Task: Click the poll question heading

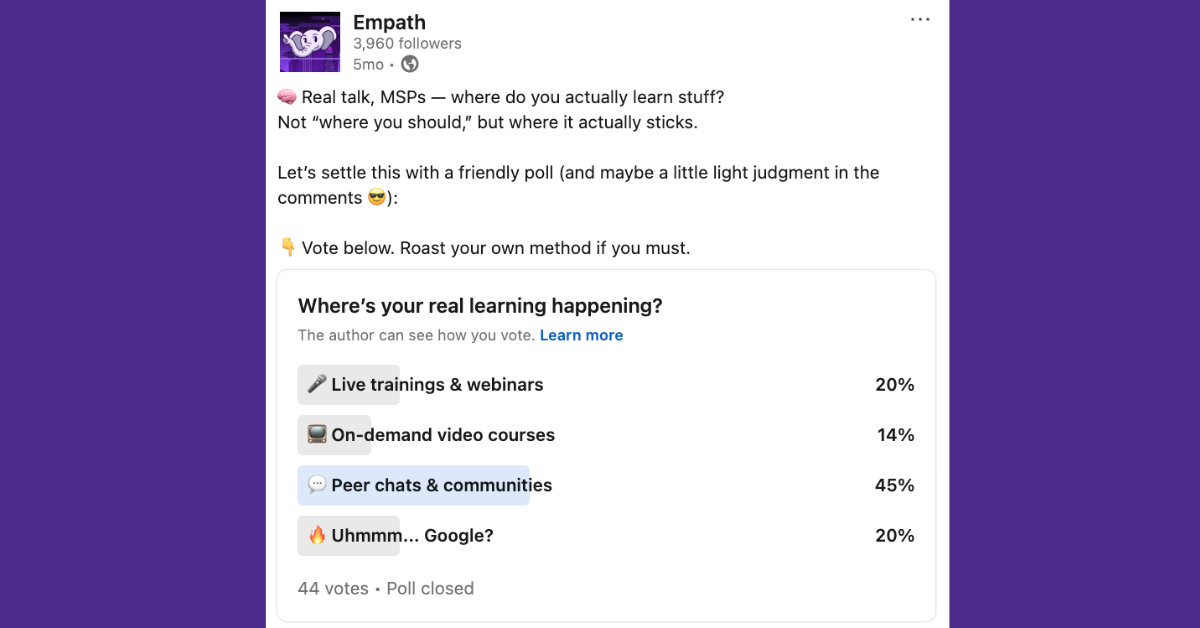Action: (480, 305)
